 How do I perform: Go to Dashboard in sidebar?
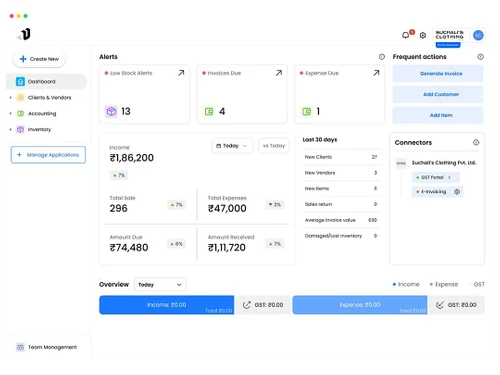tap(46, 81)
